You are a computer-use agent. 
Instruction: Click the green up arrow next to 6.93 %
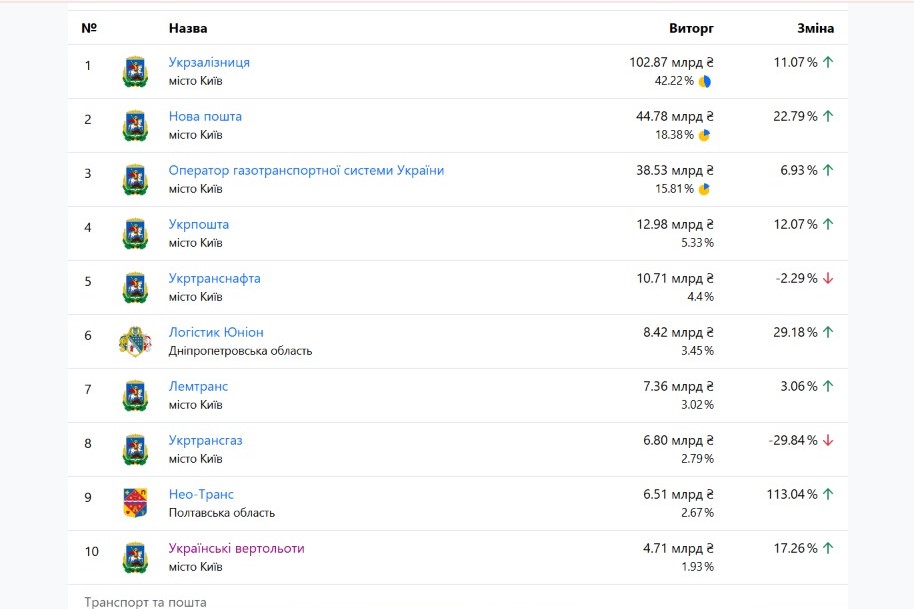click(x=828, y=170)
